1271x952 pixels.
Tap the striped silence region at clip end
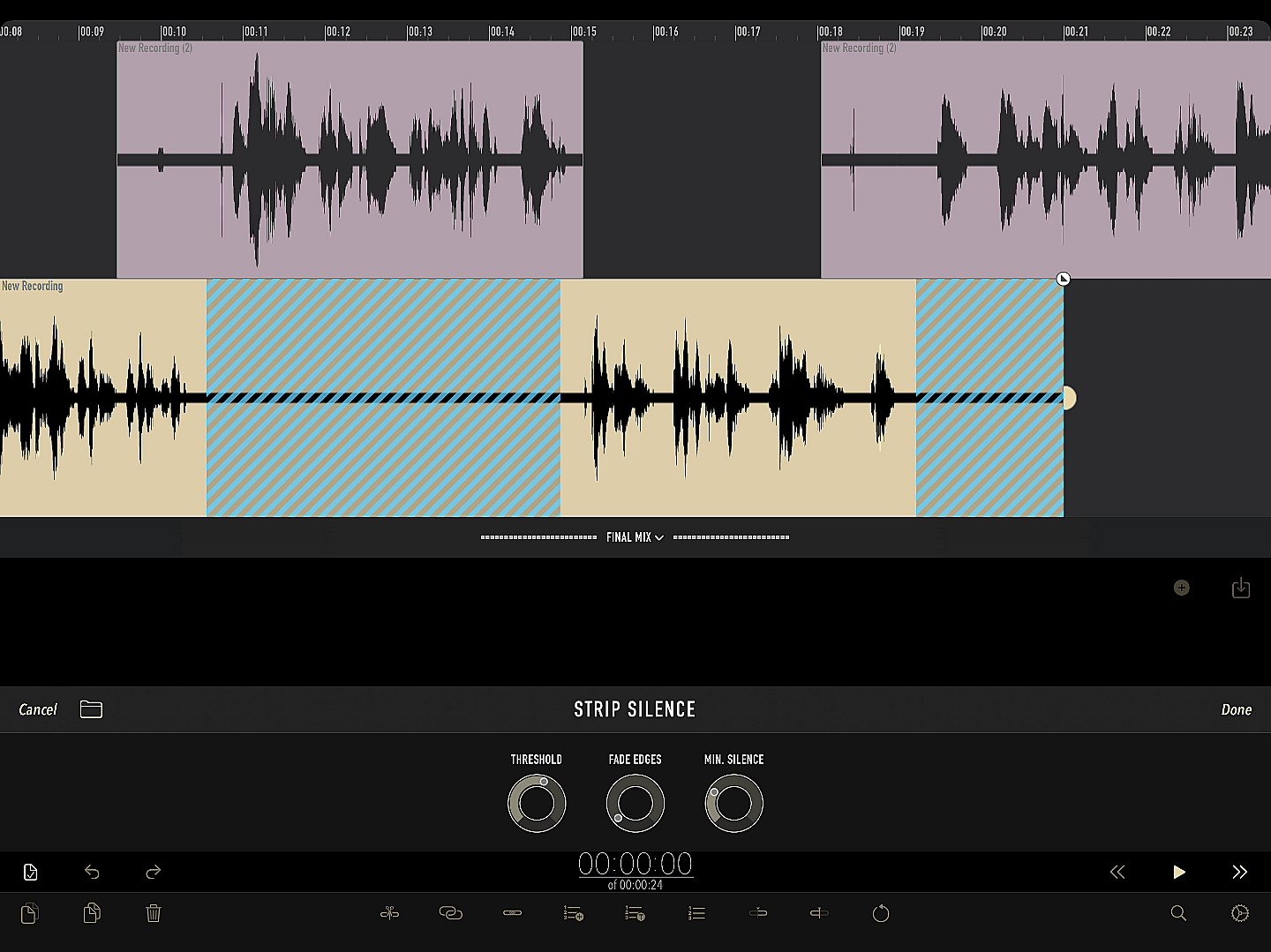[x=989, y=398]
